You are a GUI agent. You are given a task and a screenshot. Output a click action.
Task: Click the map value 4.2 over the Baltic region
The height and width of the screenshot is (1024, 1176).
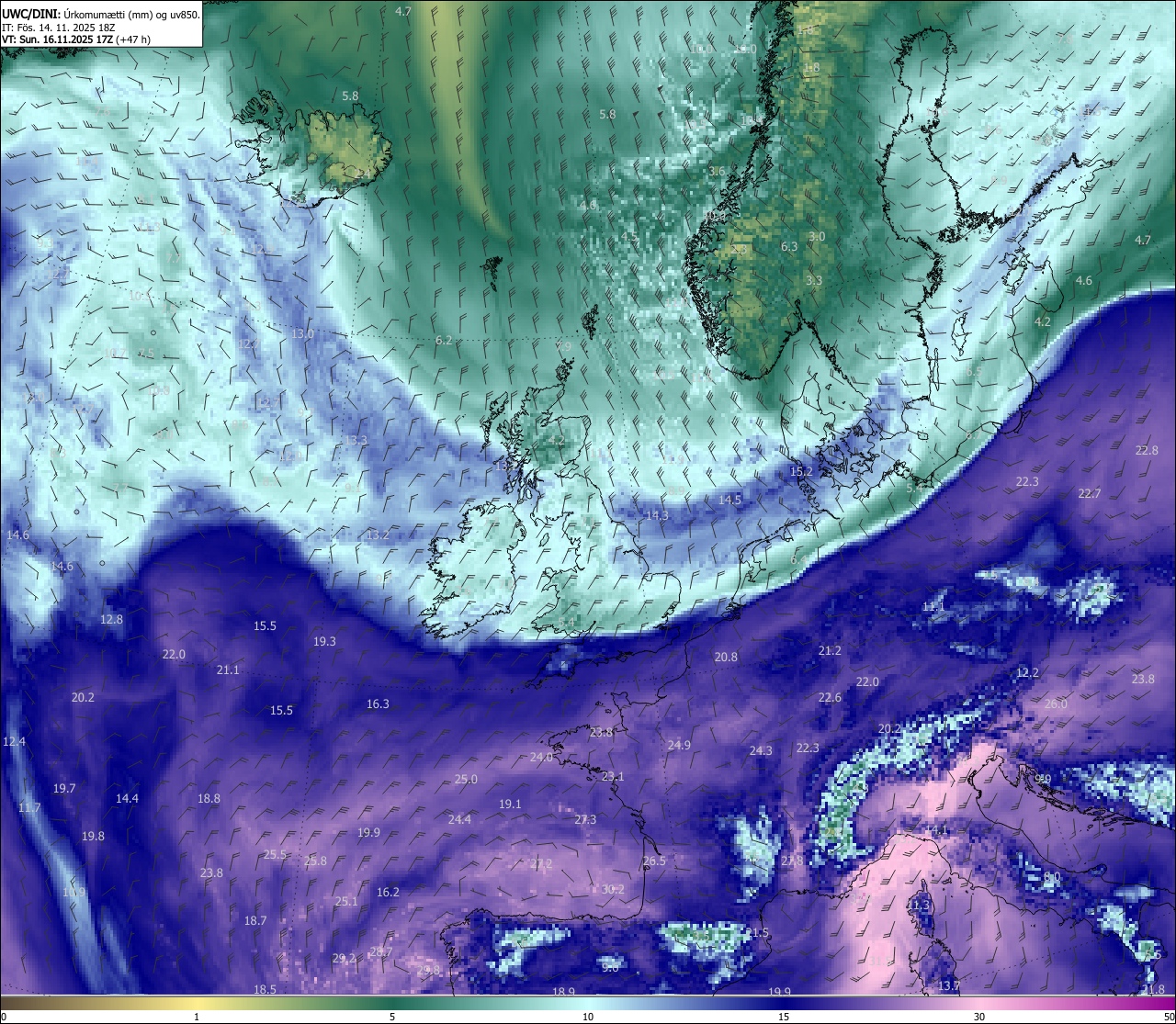pos(1042,321)
